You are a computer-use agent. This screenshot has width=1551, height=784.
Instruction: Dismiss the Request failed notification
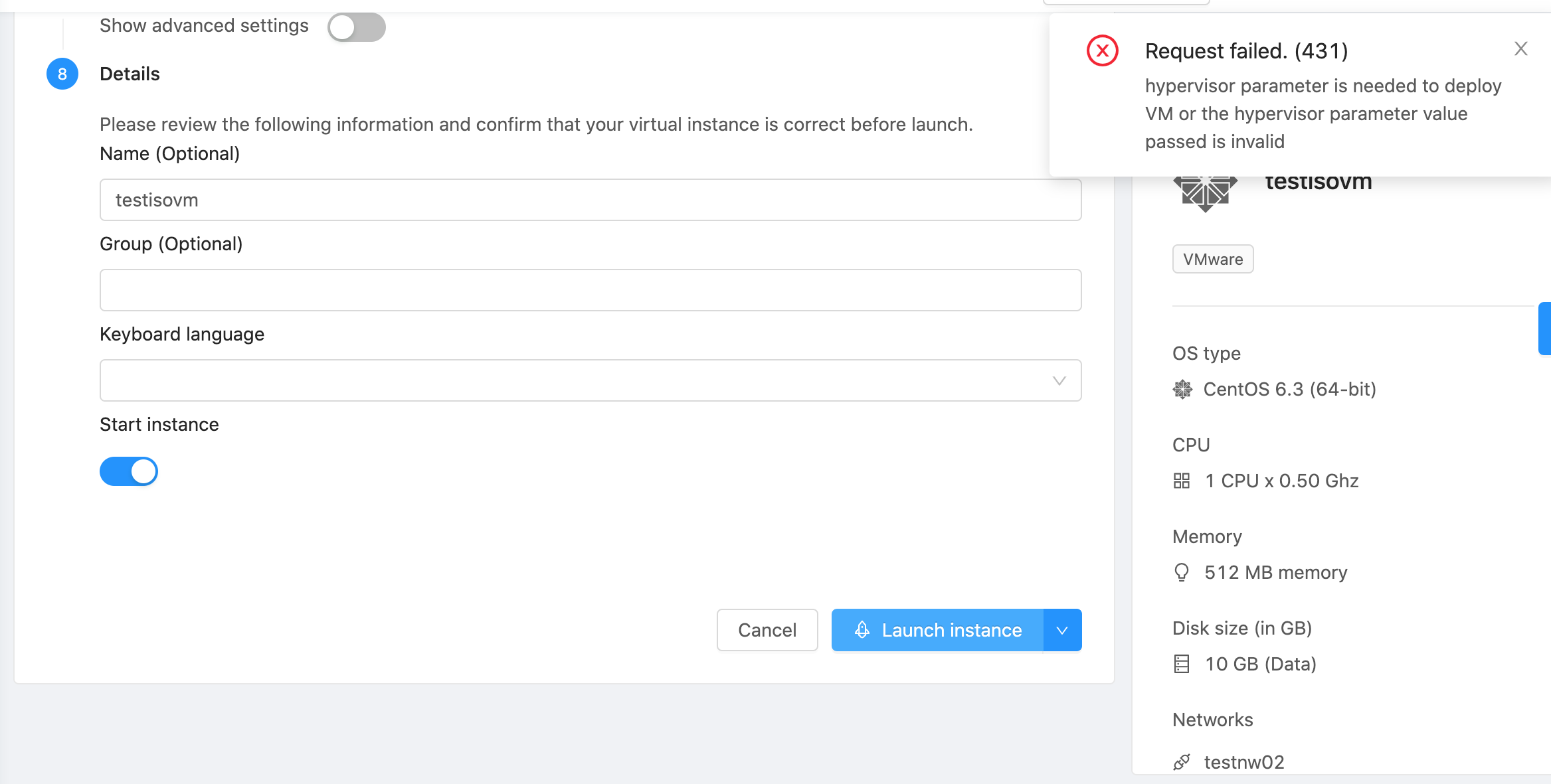point(1520,48)
